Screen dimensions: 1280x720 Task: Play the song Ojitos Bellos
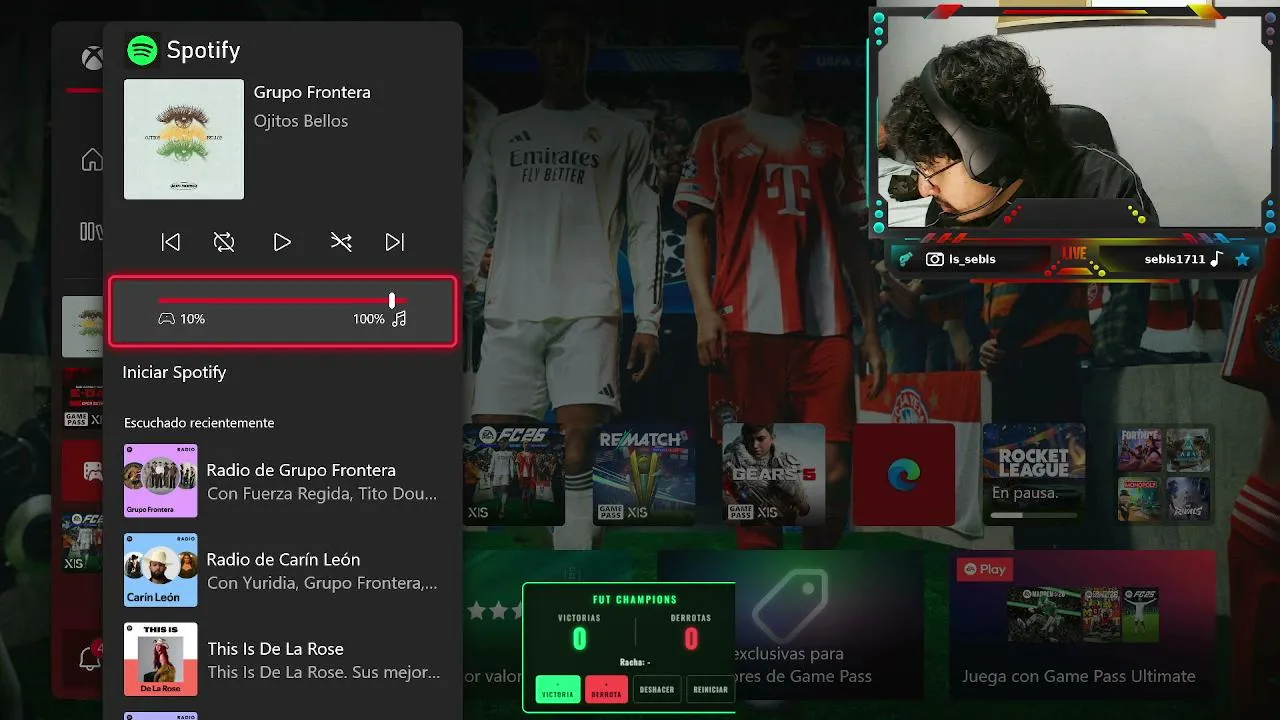coord(282,242)
